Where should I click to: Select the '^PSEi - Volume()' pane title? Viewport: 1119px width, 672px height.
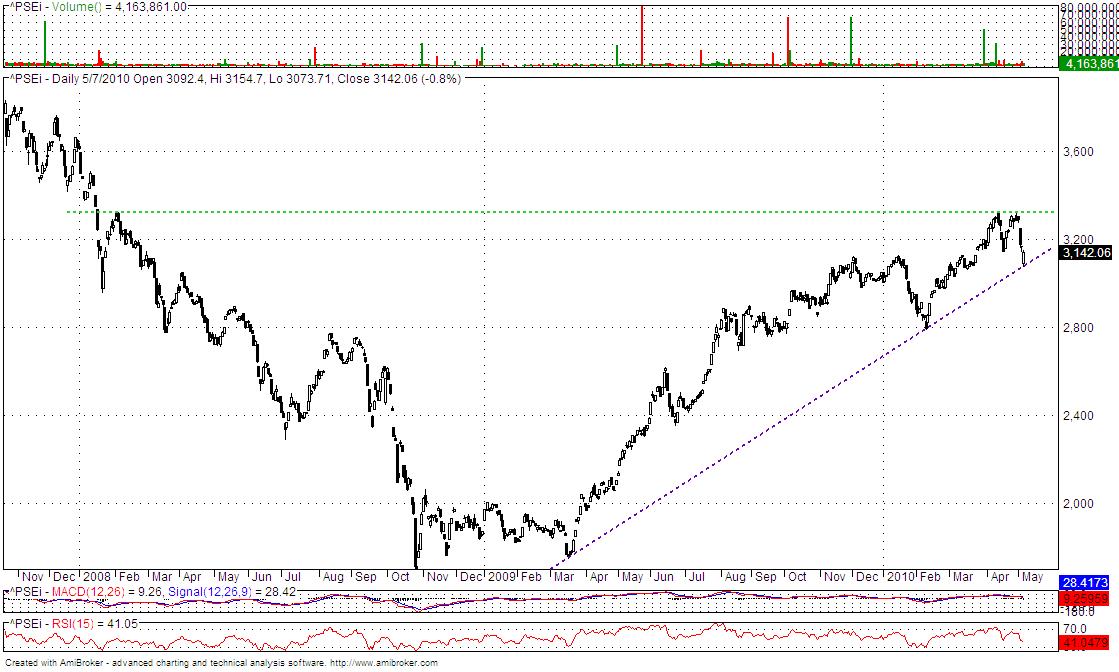point(50,8)
